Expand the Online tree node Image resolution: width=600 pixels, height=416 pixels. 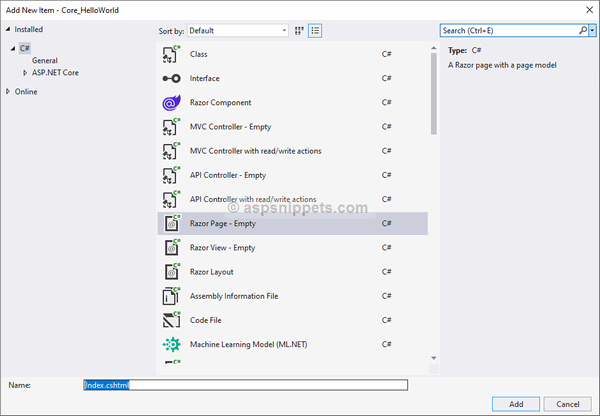click(x=8, y=91)
